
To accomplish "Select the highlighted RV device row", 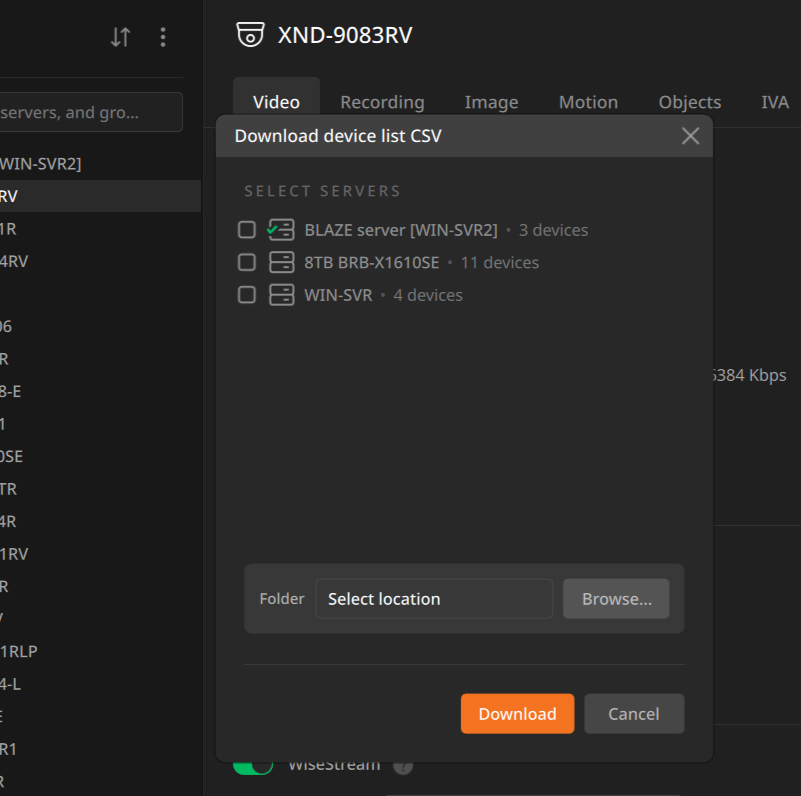I will pos(100,196).
